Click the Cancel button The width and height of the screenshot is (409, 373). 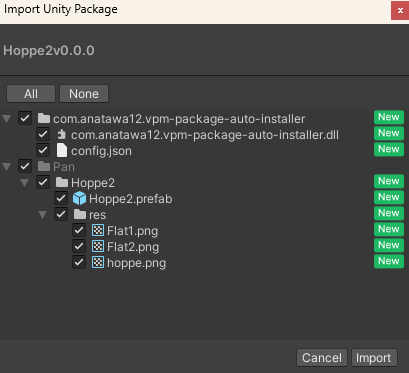coord(322,358)
